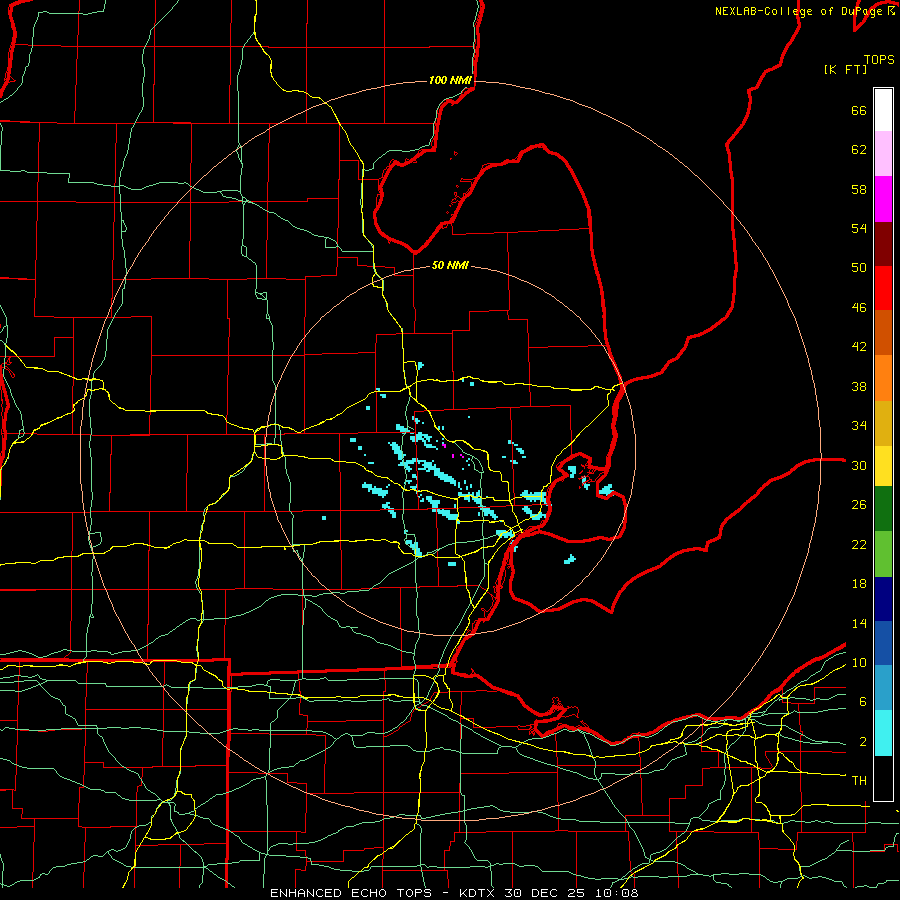The height and width of the screenshot is (900, 900).
Task: Click the light pink legend swatch
Action: [x=883, y=154]
